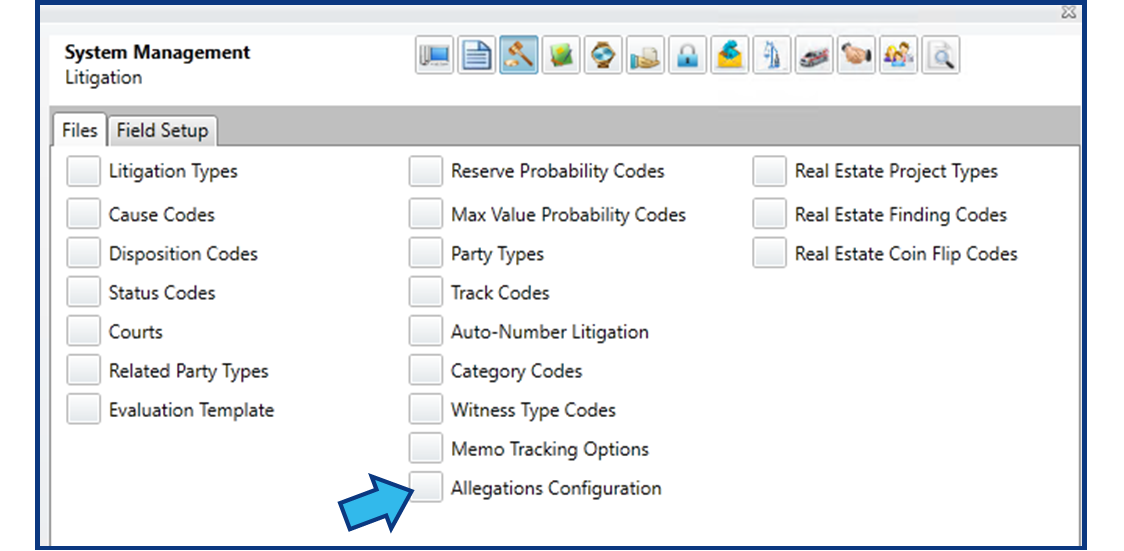Open the Disposition Codes button
The image size is (1124, 551).
(83, 254)
